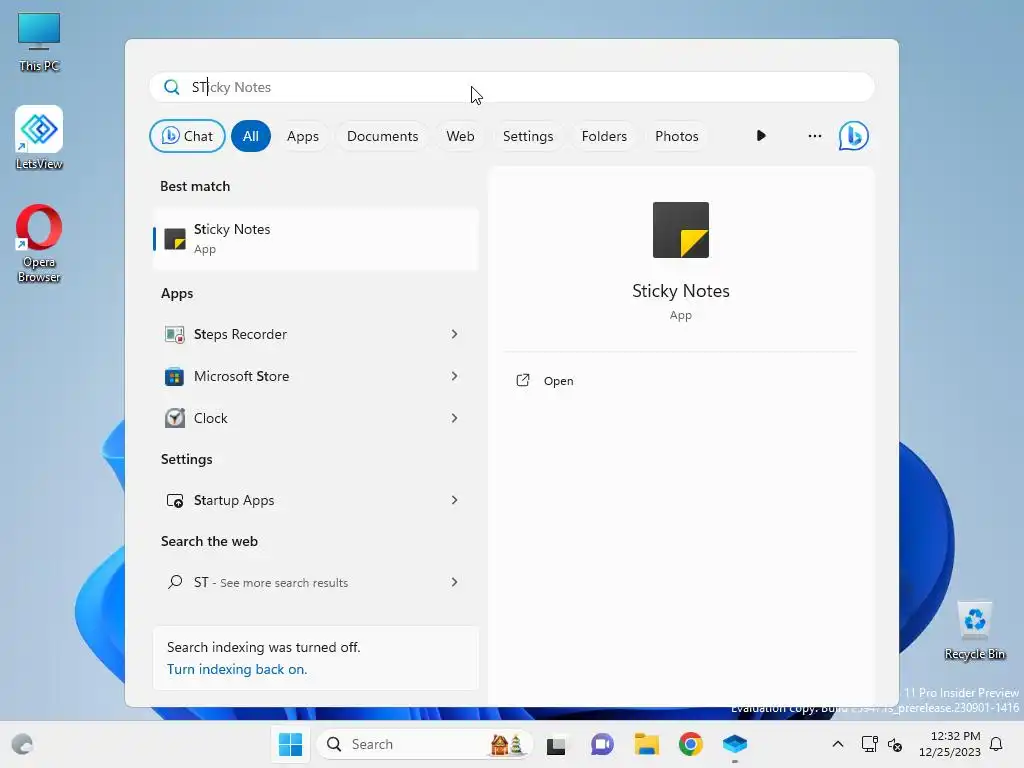
Task: Click the Microsoft Store app icon
Action: [x=174, y=376]
